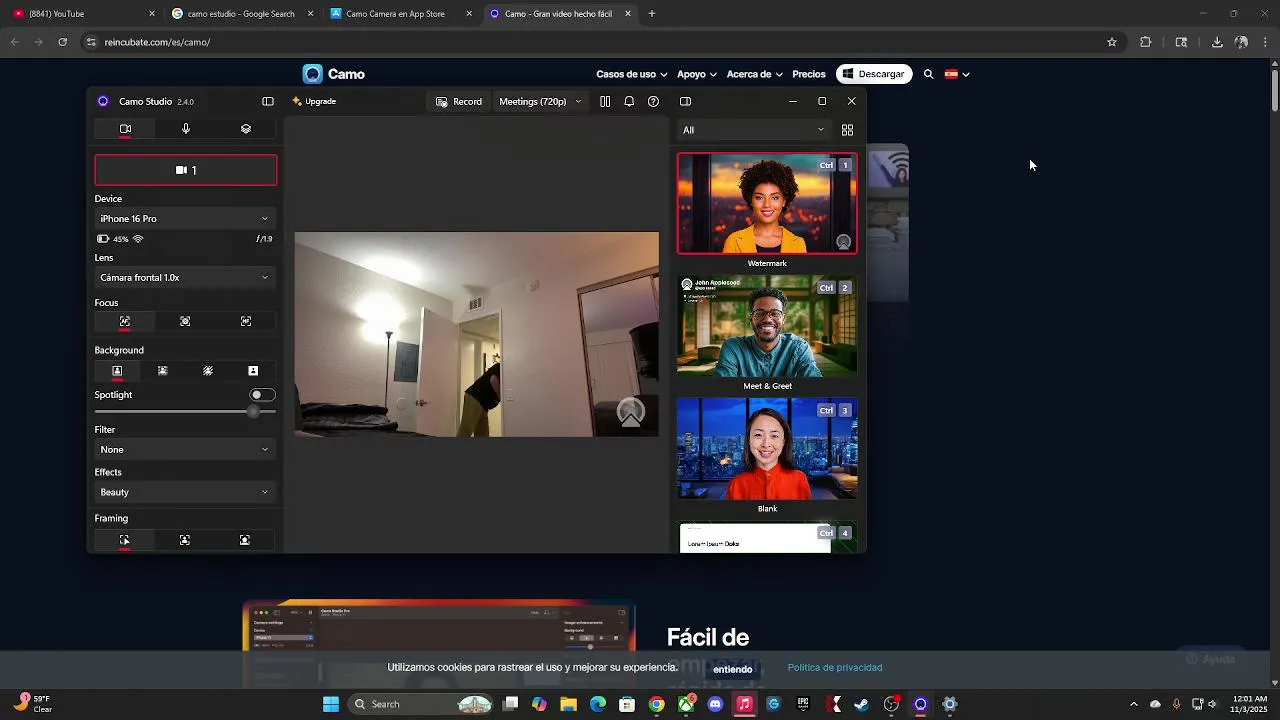
Task: Toggle the Camo Studio sidebar panel icon
Action: [268, 101]
